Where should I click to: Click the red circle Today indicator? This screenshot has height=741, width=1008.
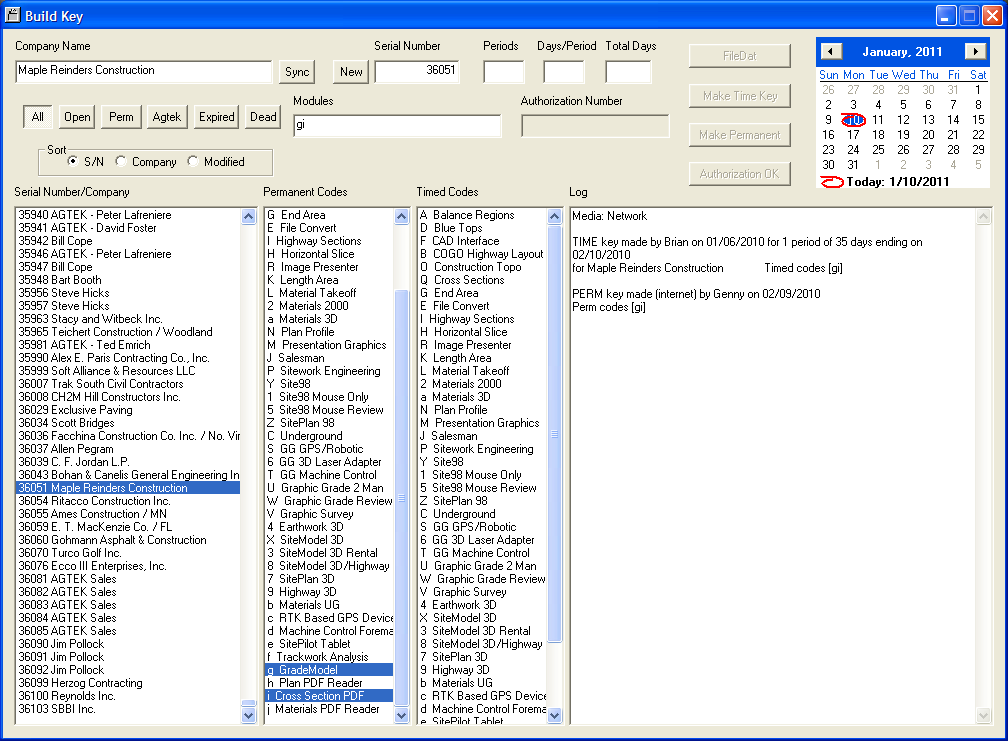click(x=832, y=182)
